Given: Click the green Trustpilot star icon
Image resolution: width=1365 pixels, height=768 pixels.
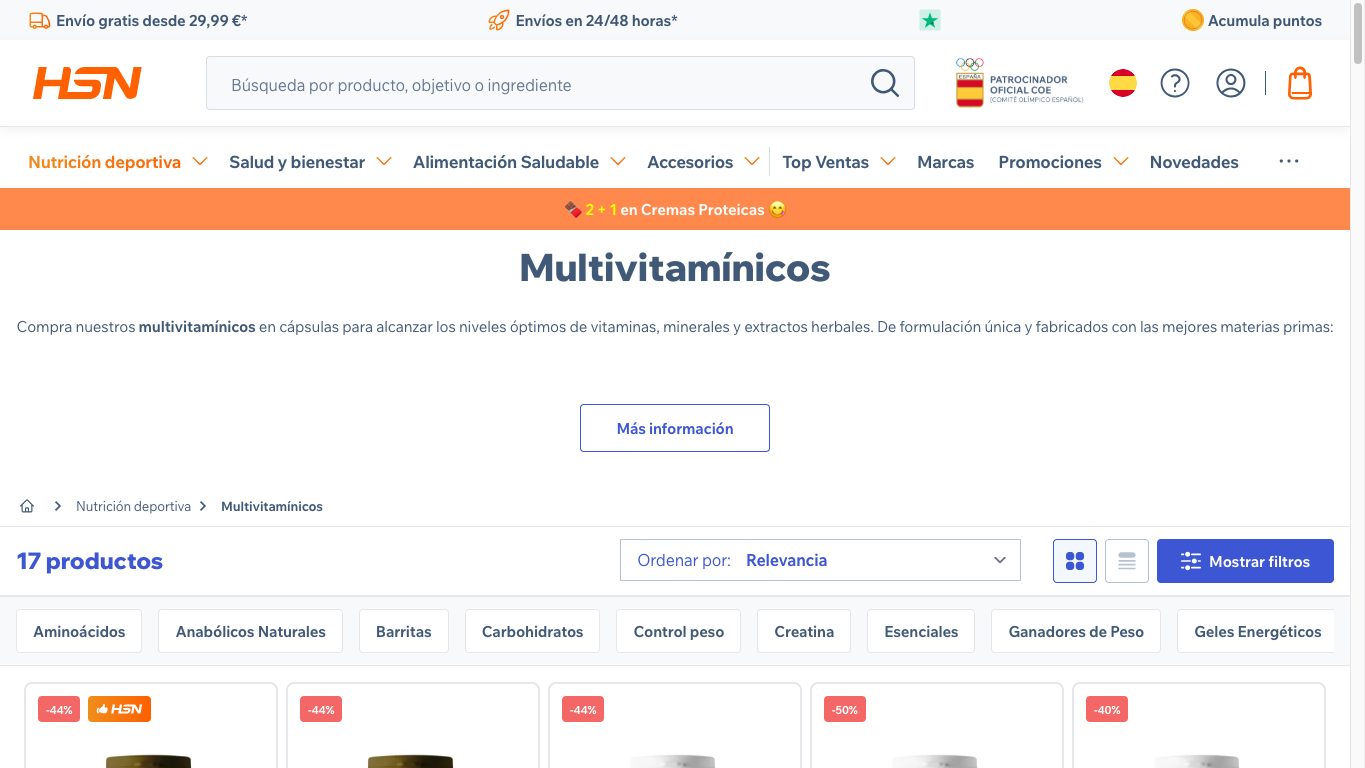Looking at the screenshot, I should [930, 20].
